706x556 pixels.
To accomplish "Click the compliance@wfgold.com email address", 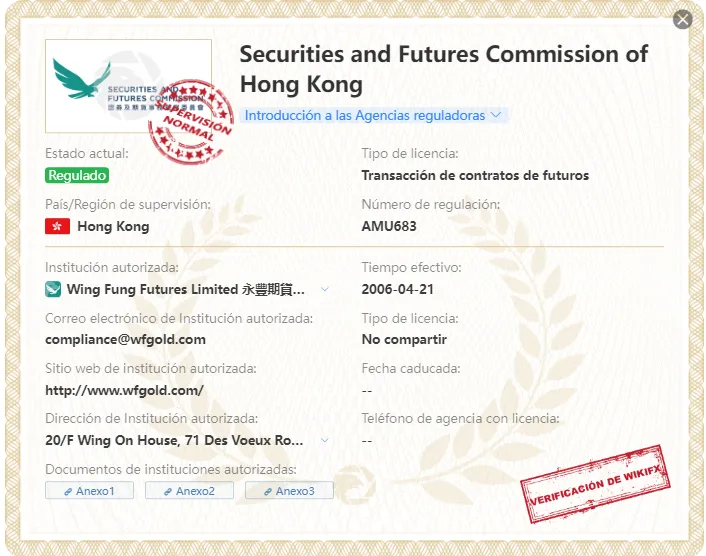I will click(x=126, y=339).
